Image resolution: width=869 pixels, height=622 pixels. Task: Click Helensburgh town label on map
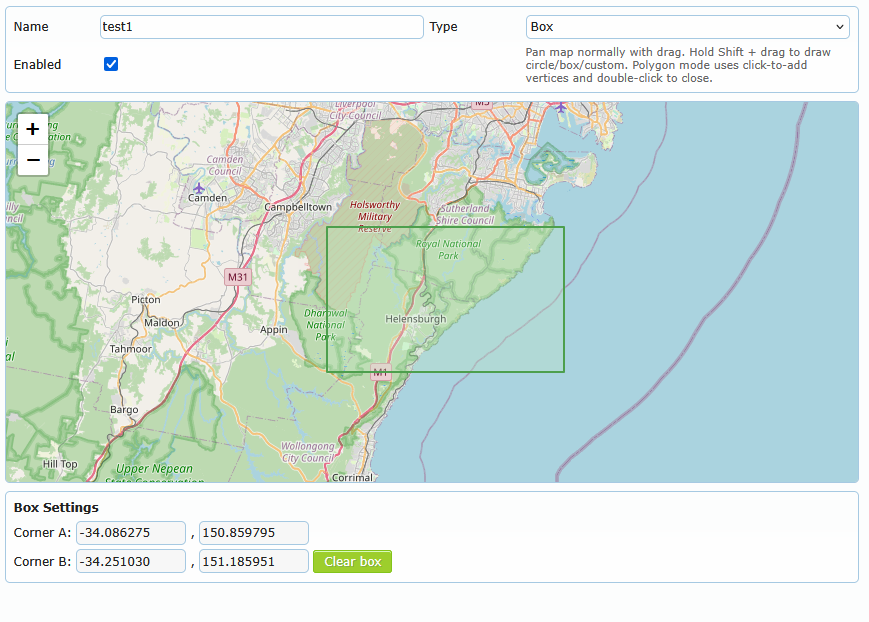coord(416,319)
